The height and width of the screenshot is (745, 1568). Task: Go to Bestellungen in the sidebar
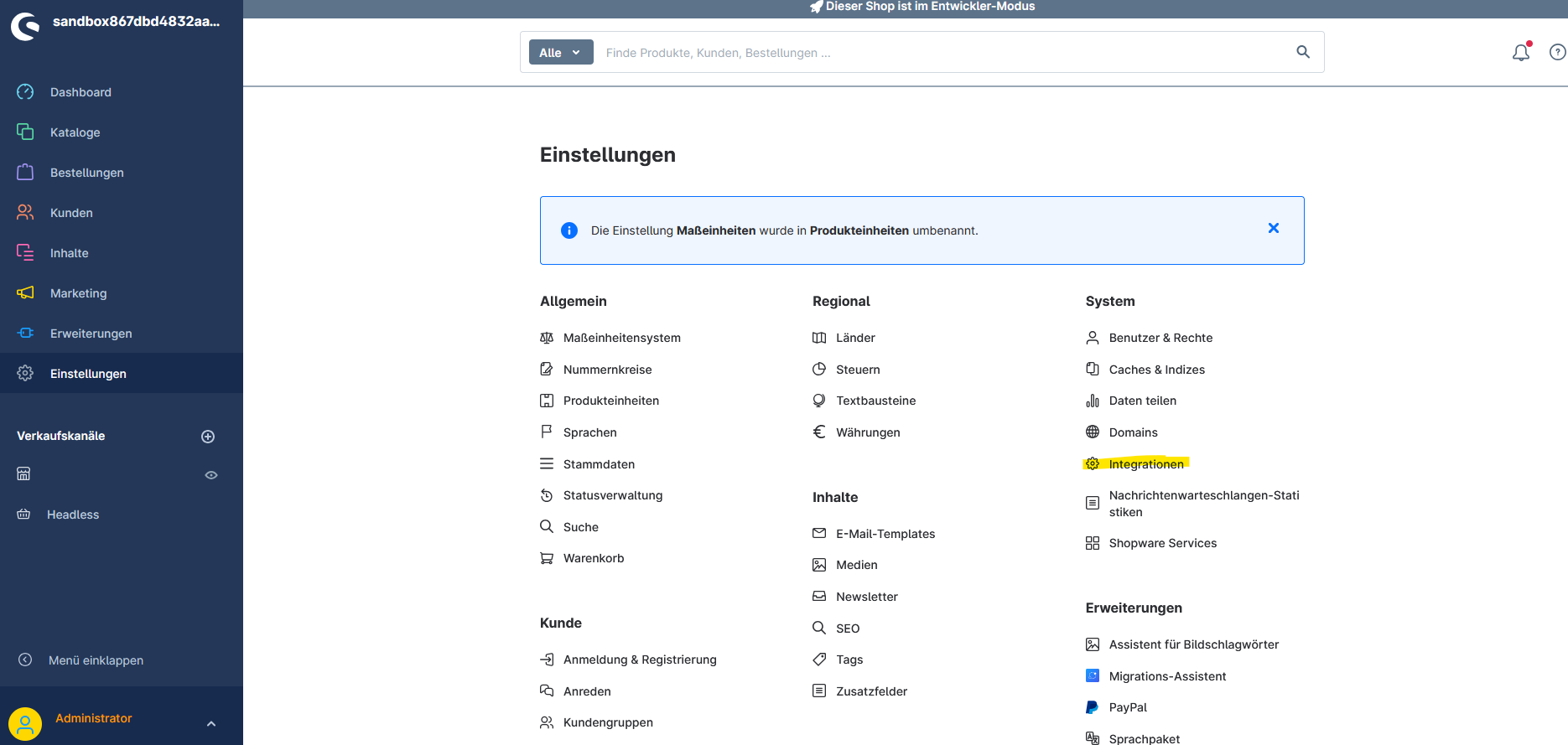point(86,173)
